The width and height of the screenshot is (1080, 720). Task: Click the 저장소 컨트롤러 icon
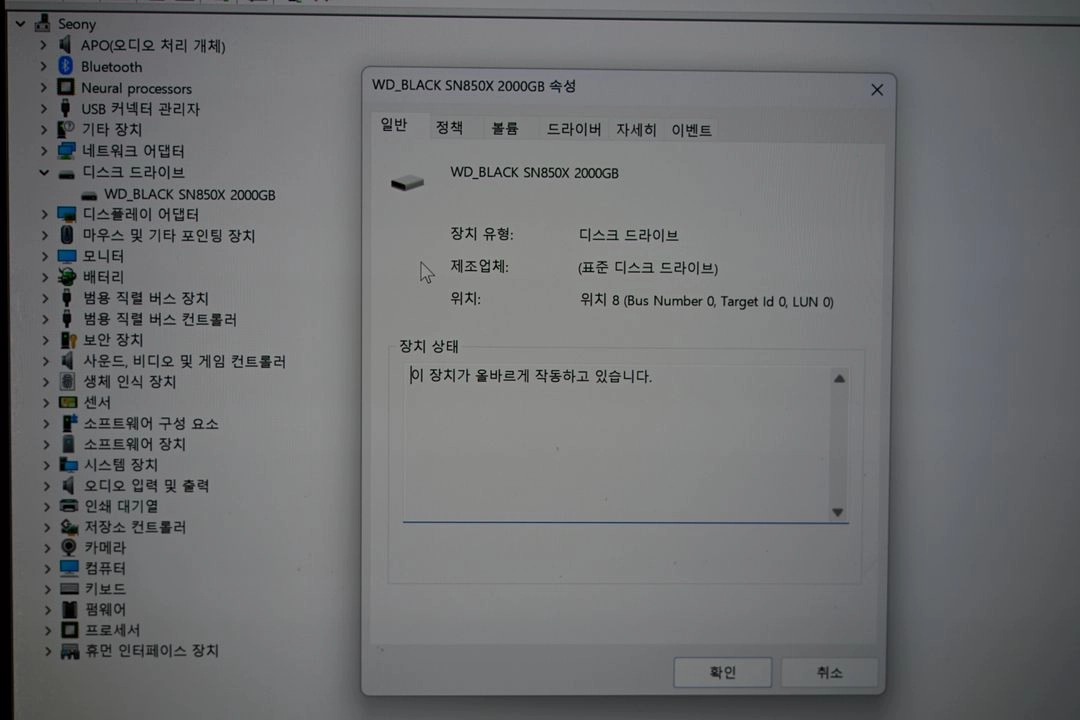pyautogui.click(x=69, y=526)
